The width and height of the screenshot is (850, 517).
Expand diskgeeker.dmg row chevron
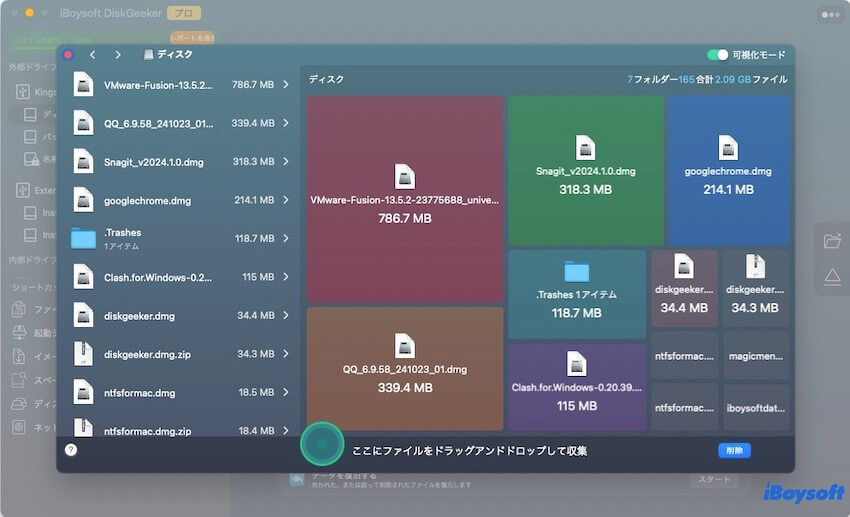pyautogui.click(x=286, y=315)
